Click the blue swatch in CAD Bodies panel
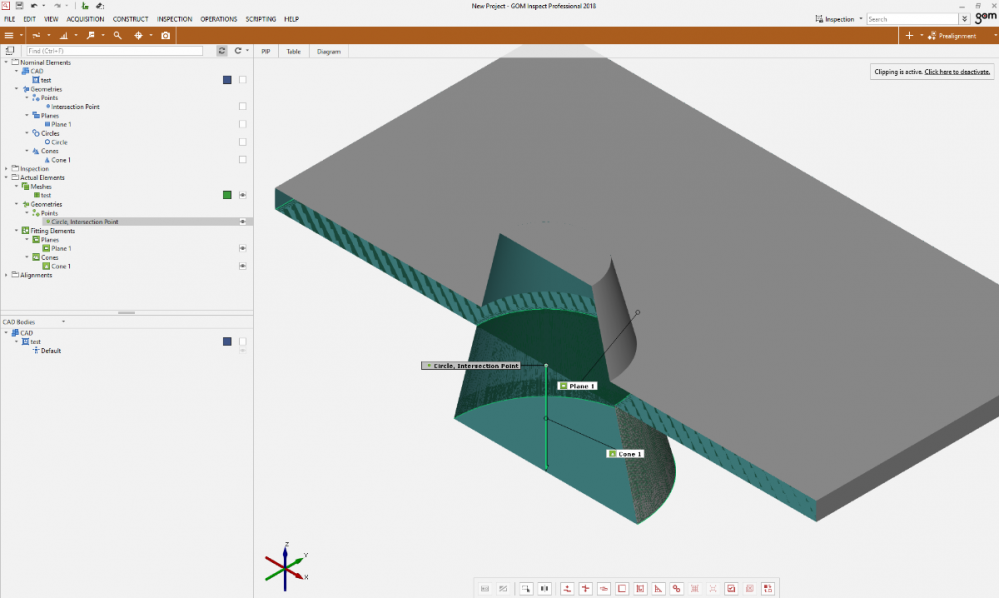This screenshot has height=598, width=999. click(x=227, y=341)
